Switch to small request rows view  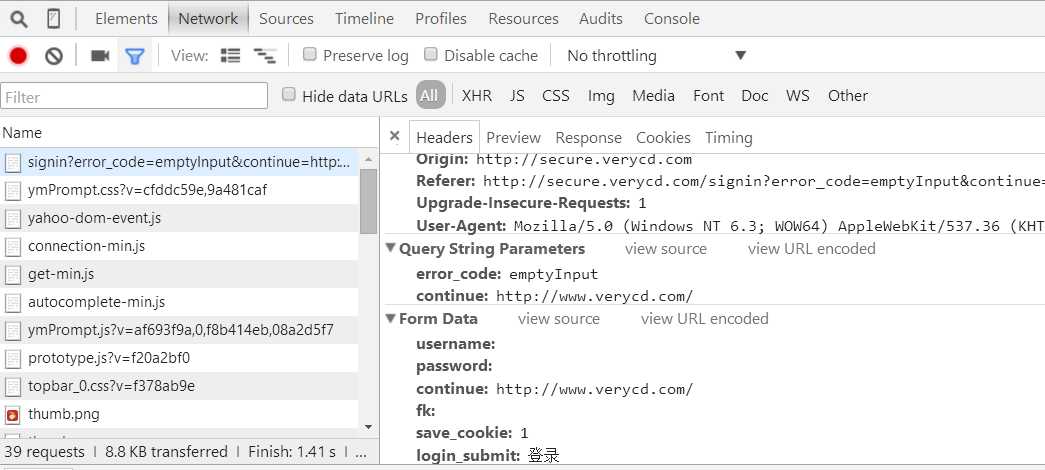(x=265, y=56)
